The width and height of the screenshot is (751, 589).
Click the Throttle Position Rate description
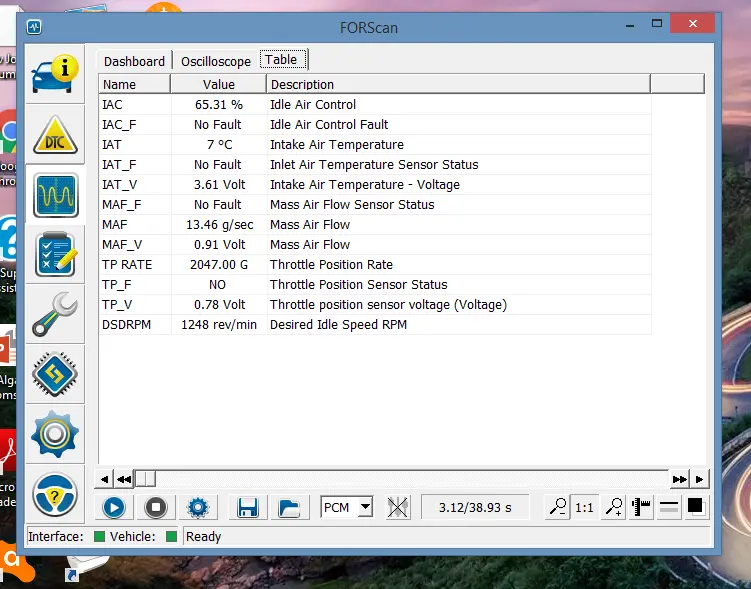coord(331,265)
